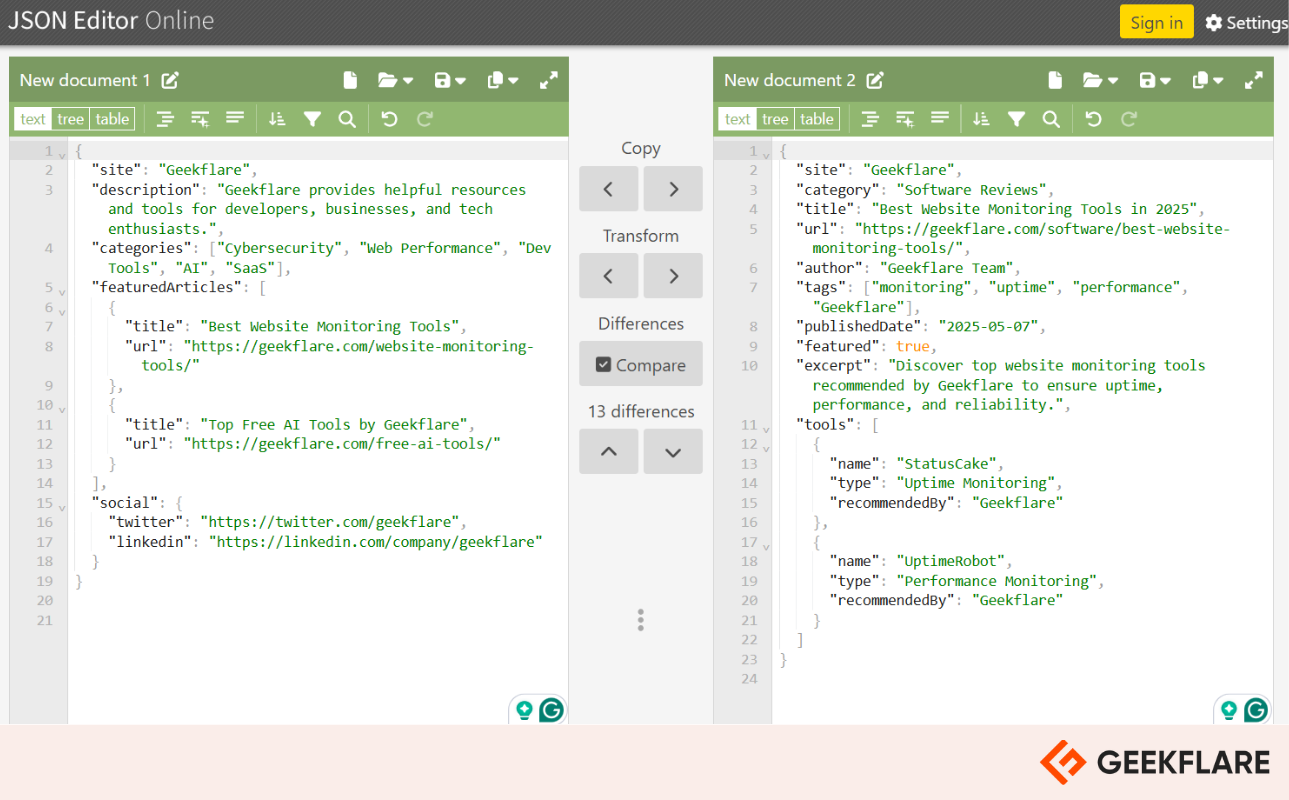
Task: Switch the left panel to tree mode
Action: click(x=70, y=119)
